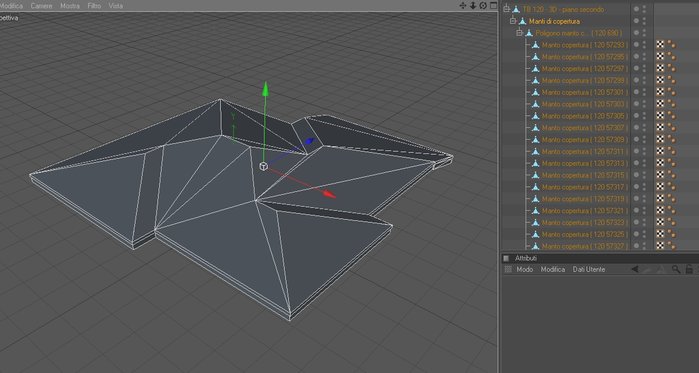Viewport: 699px width, 373px height.
Task: Click the green Y-axis arrow handle
Action: [265, 88]
